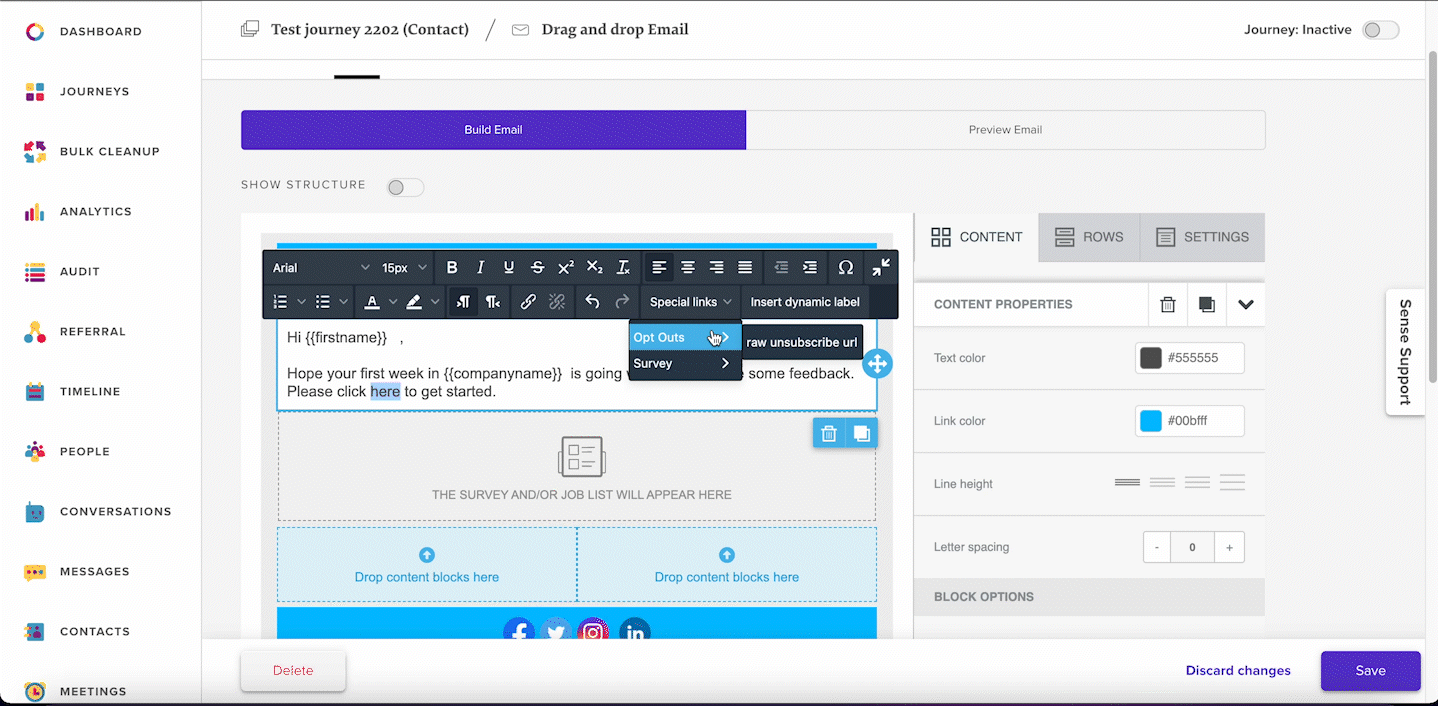
Task: Open Sense Support side tab
Action: pyautogui.click(x=1405, y=352)
